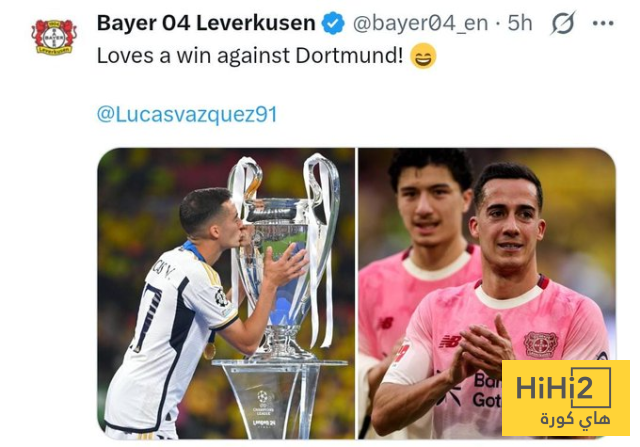Open the @bayer04_en handle link

pyautogui.click(x=420, y=24)
